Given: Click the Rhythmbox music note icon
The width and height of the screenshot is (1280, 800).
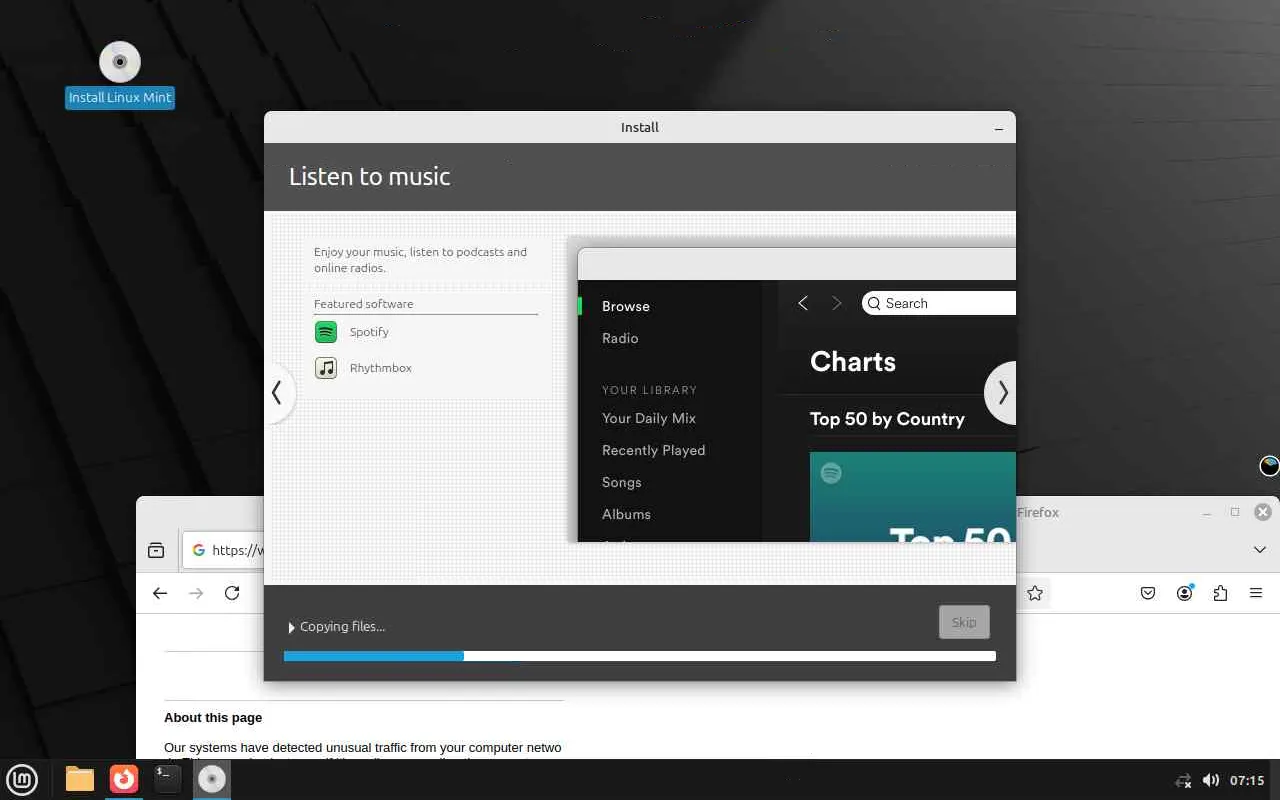Looking at the screenshot, I should (326, 368).
